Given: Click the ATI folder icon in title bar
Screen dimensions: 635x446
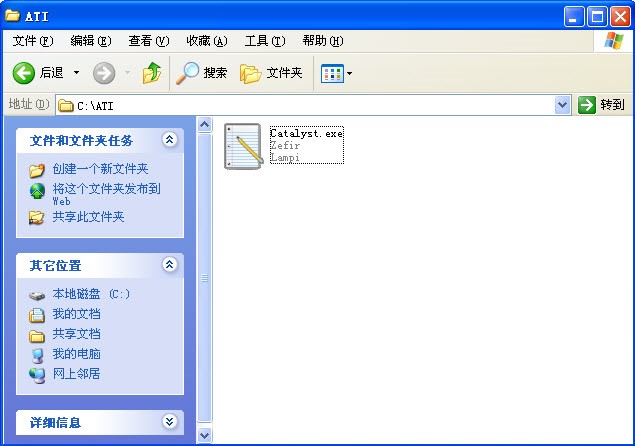Looking at the screenshot, I should point(13,16).
